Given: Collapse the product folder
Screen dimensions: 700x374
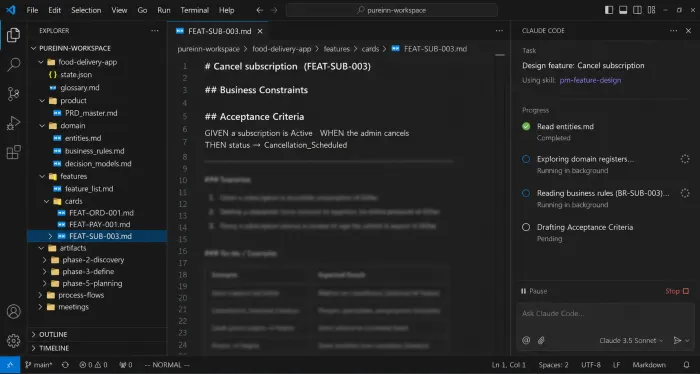Looking at the screenshot, I should pos(42,101).
